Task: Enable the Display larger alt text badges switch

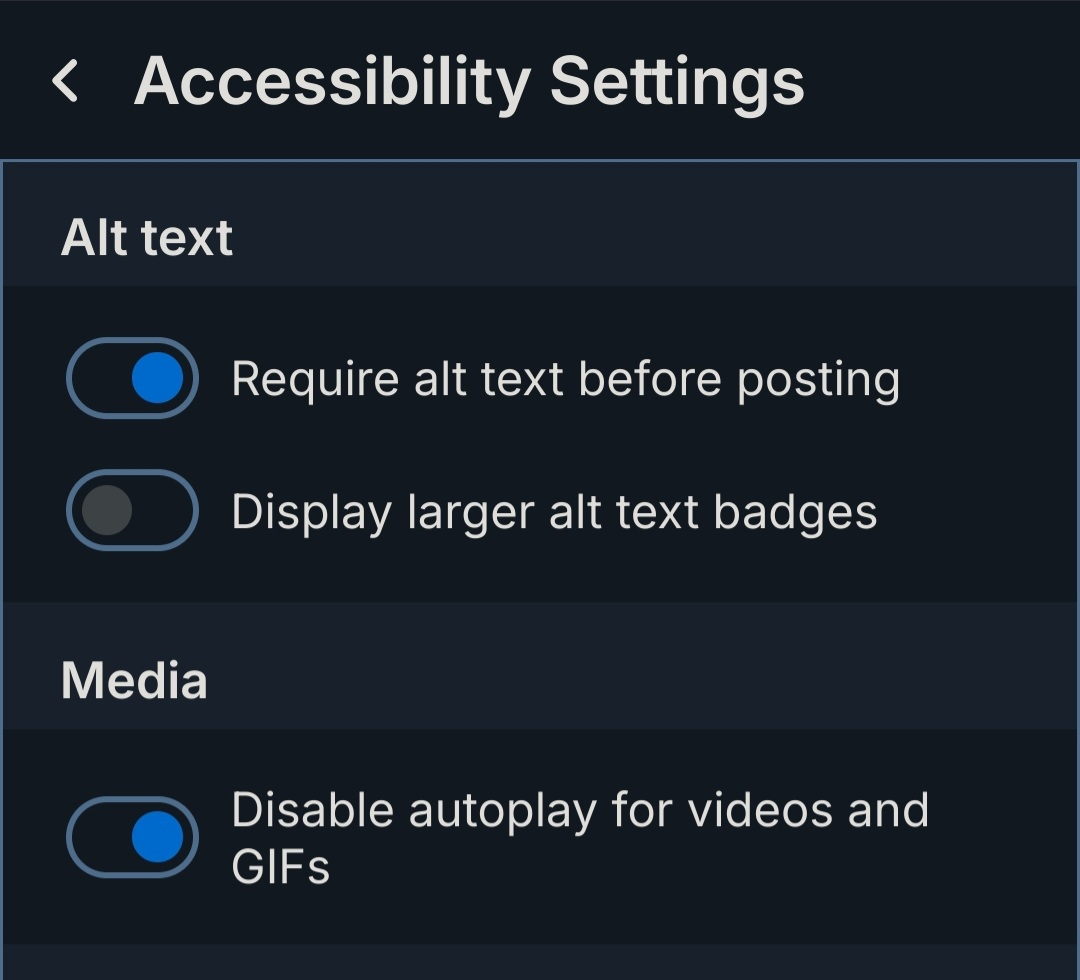Action: click(132, 510)
